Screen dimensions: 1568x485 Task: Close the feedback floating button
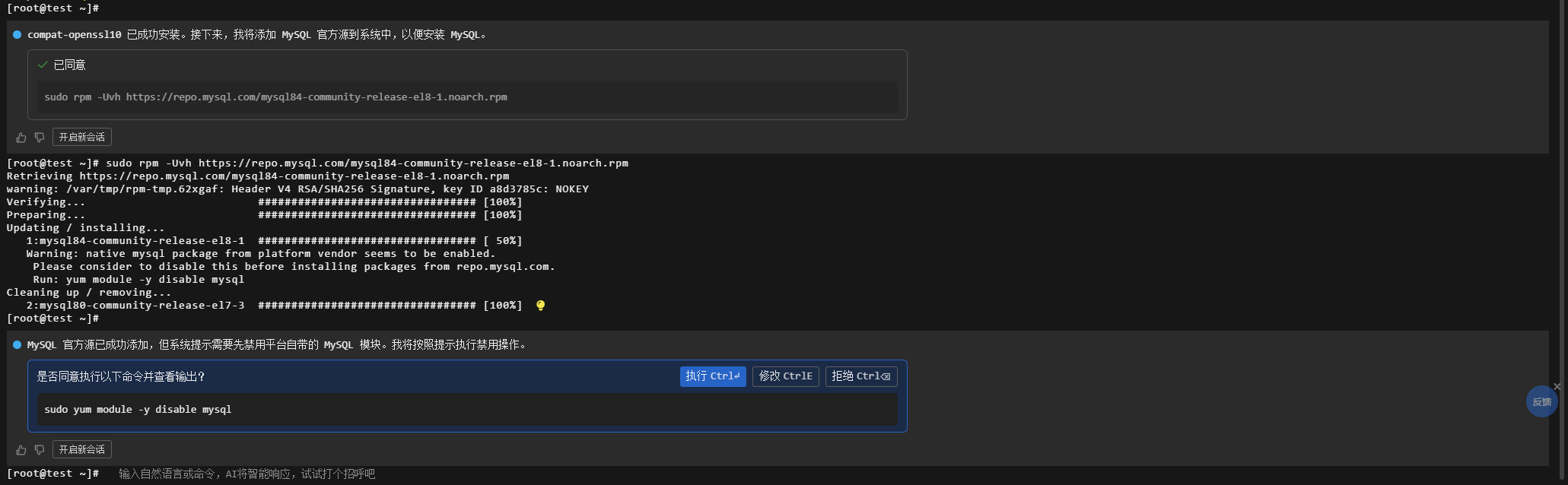pos(1557,387)
